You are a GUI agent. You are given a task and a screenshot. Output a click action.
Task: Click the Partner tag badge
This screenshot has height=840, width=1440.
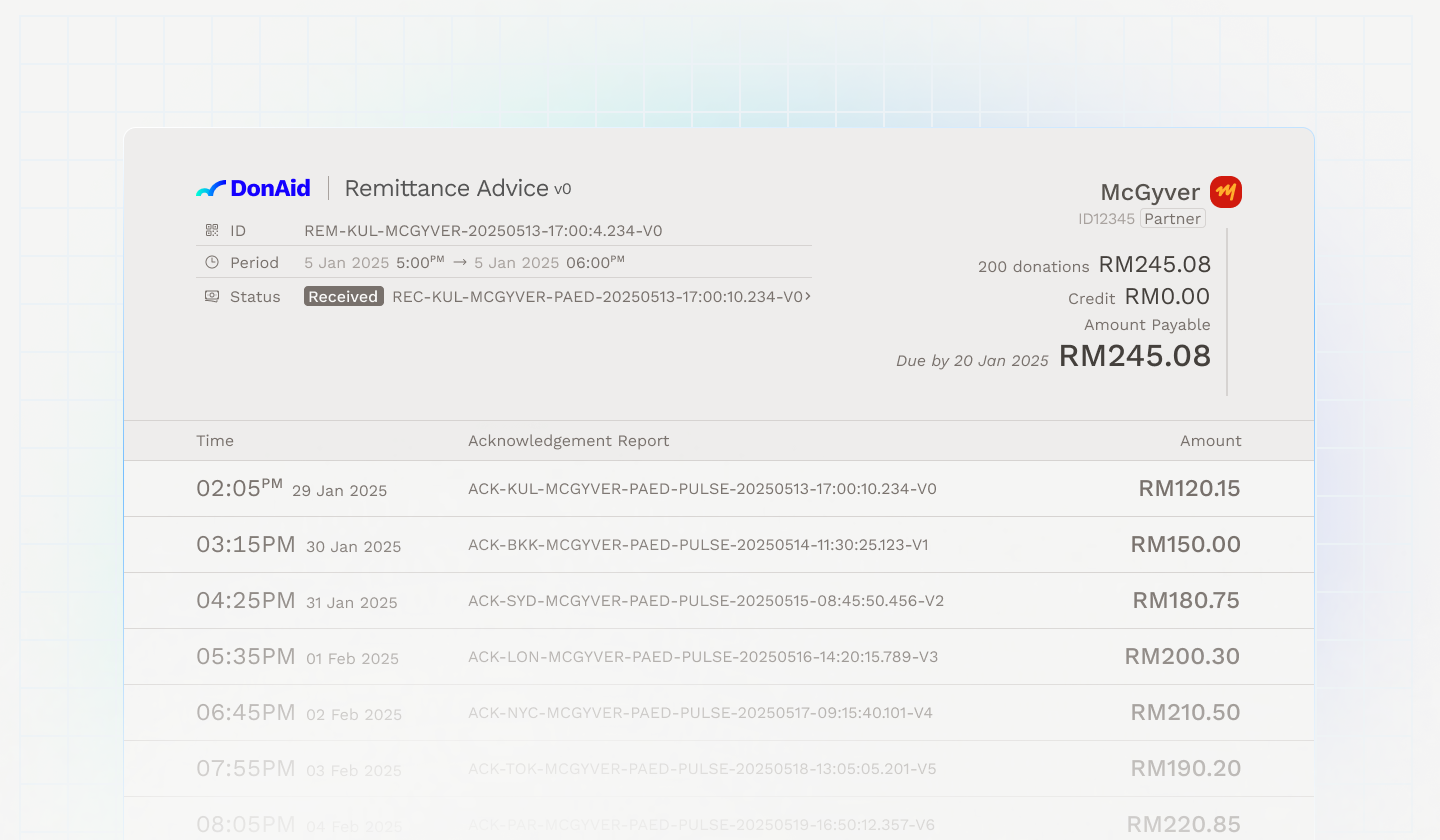pyautogui.click(x=1172, y=219)
